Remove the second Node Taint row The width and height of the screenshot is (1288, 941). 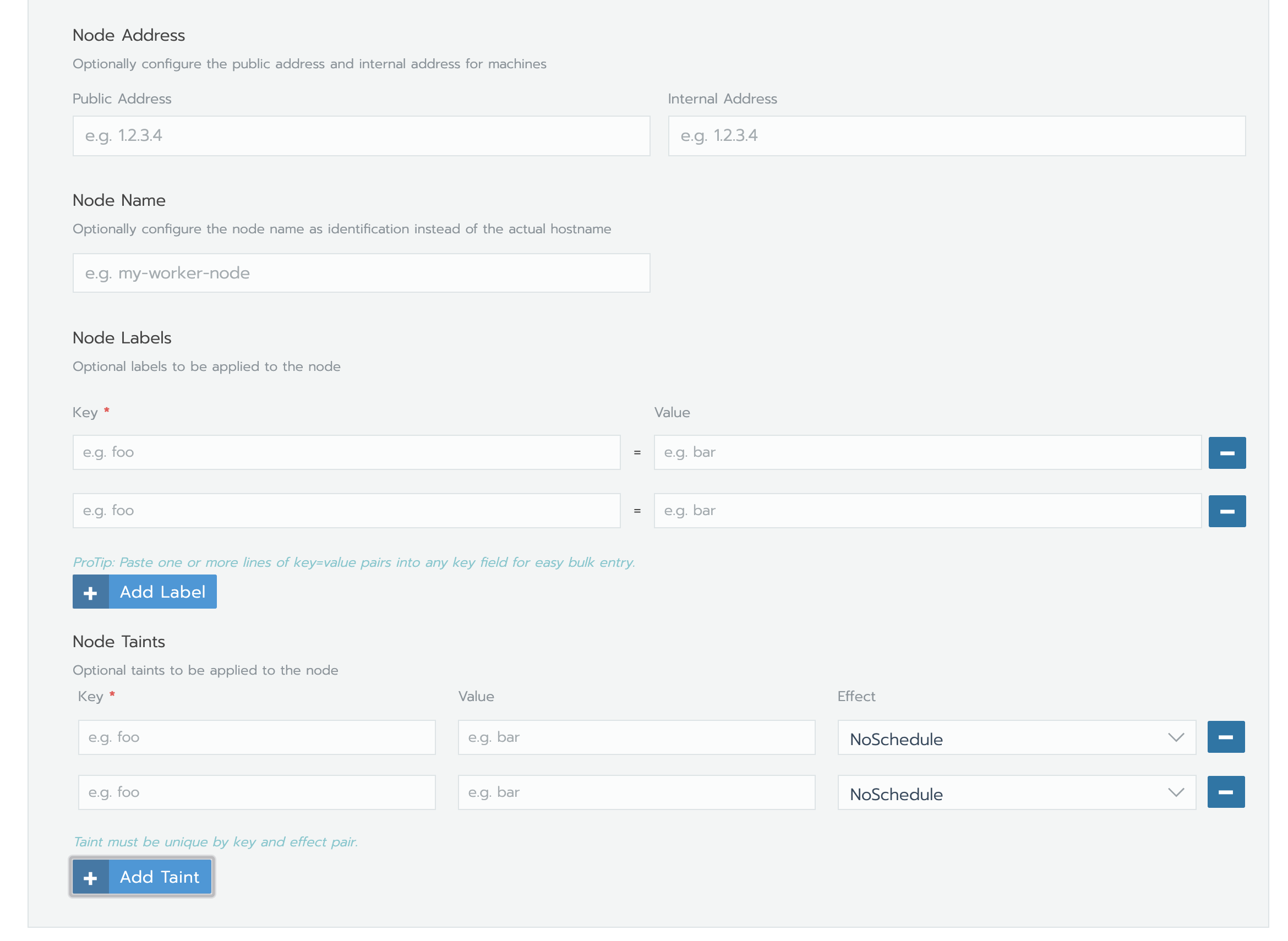pyautogui.click(x=1225, y=792)
